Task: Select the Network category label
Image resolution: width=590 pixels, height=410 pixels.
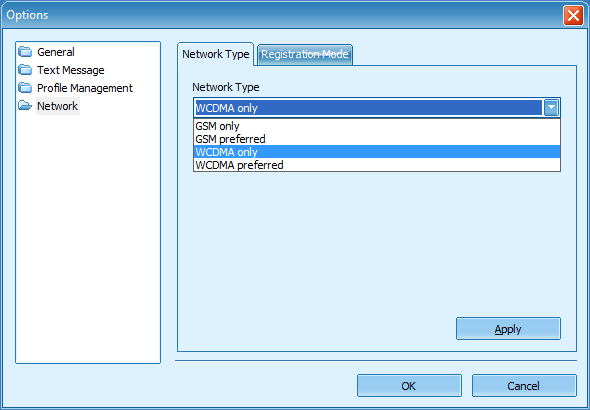Action: point(58,106)
